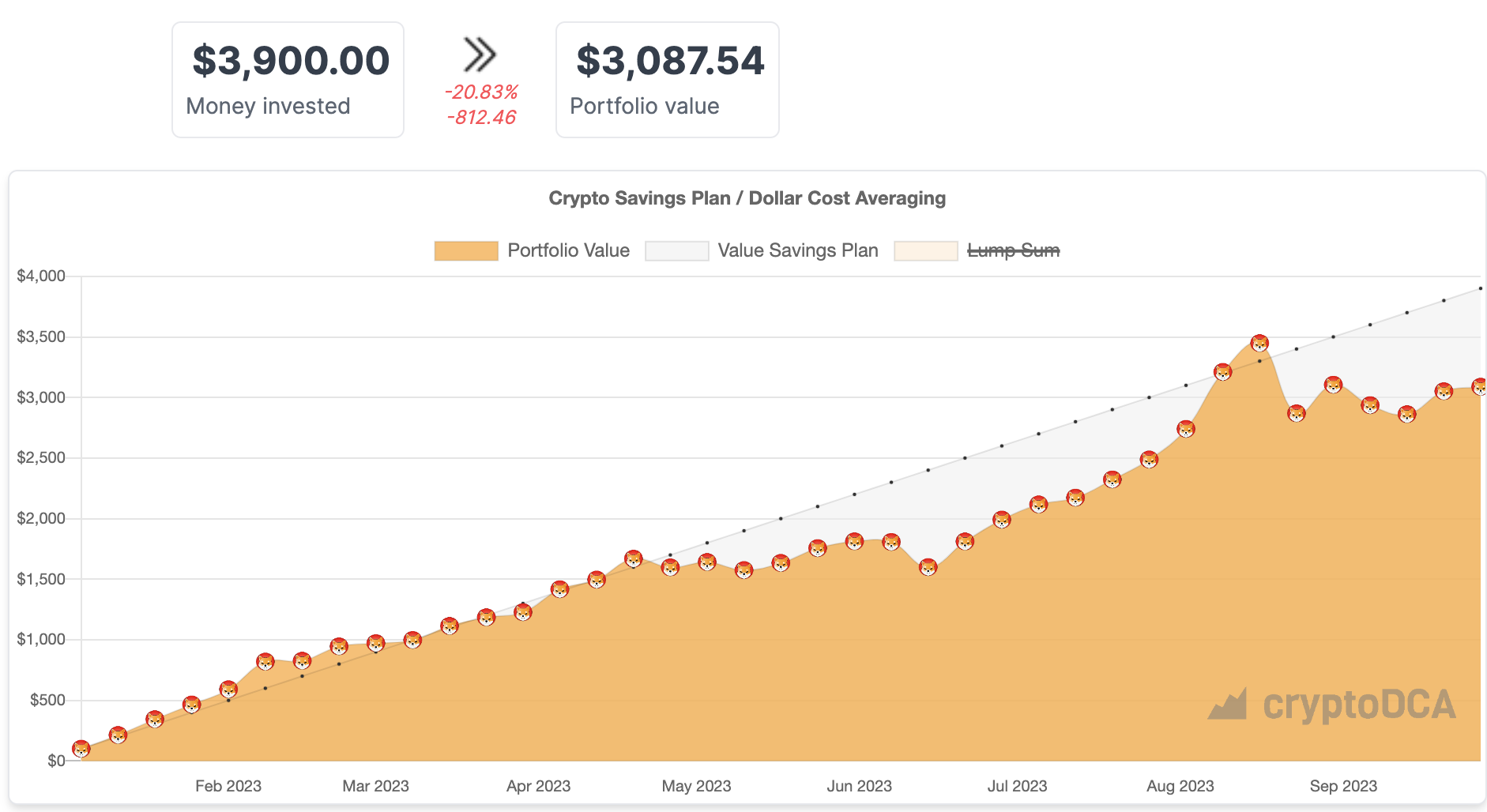Viewport: 1487px width, 812px height.
Task: Toggle the Value Savings Plan legend label
Action: coord(797,250)
